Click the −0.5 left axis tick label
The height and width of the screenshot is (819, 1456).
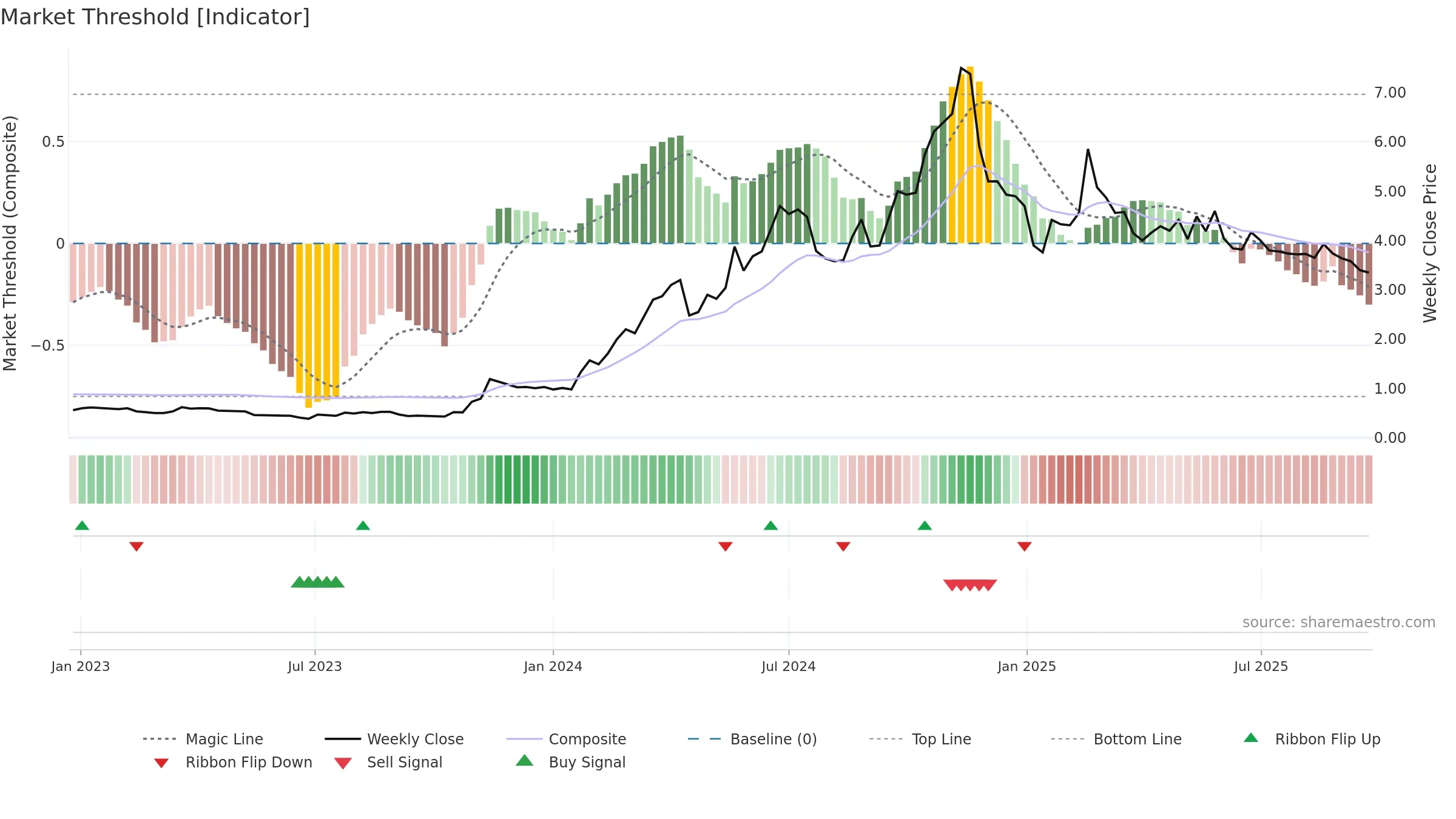tap(47, 346)
